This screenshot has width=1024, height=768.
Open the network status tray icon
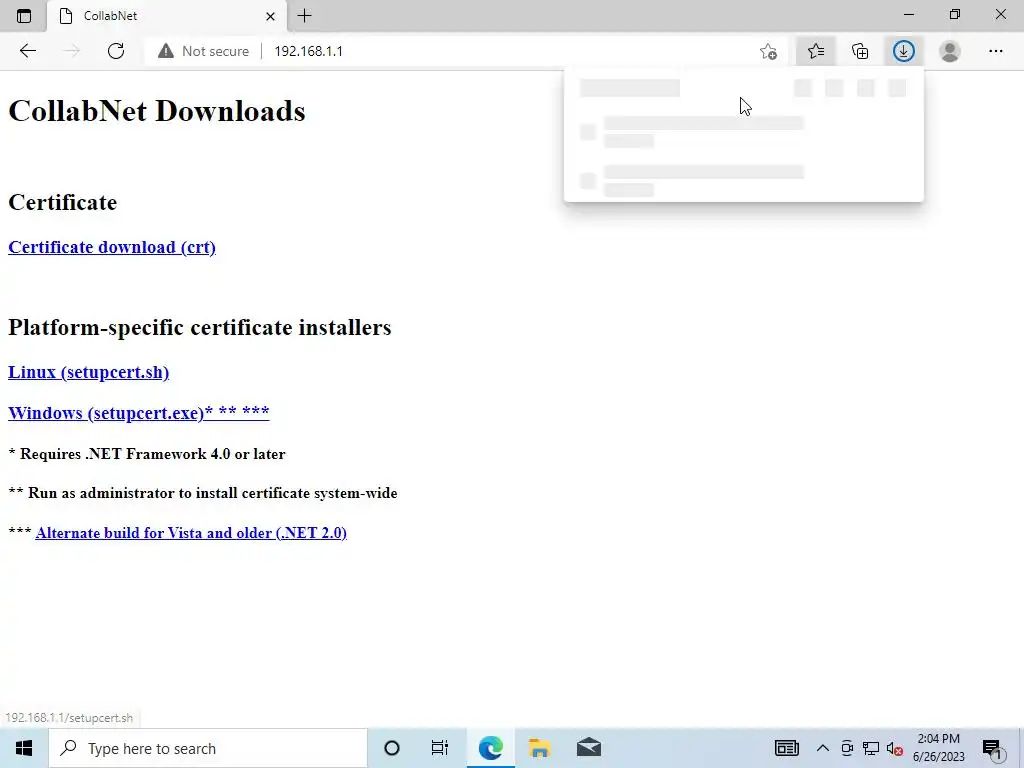[871, 748]
